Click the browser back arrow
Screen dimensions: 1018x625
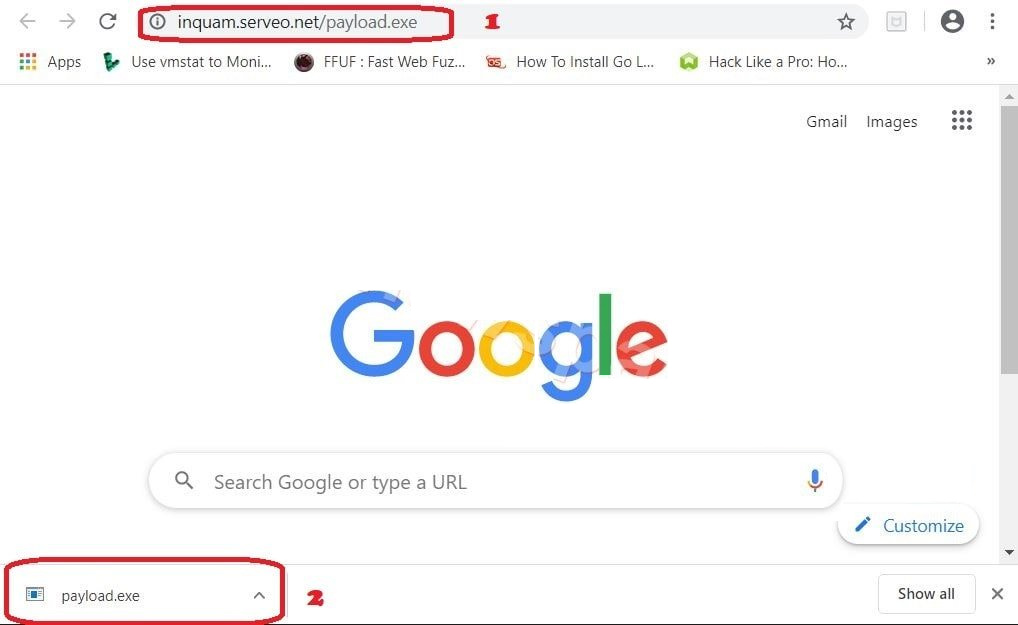[x=27, y=21]
